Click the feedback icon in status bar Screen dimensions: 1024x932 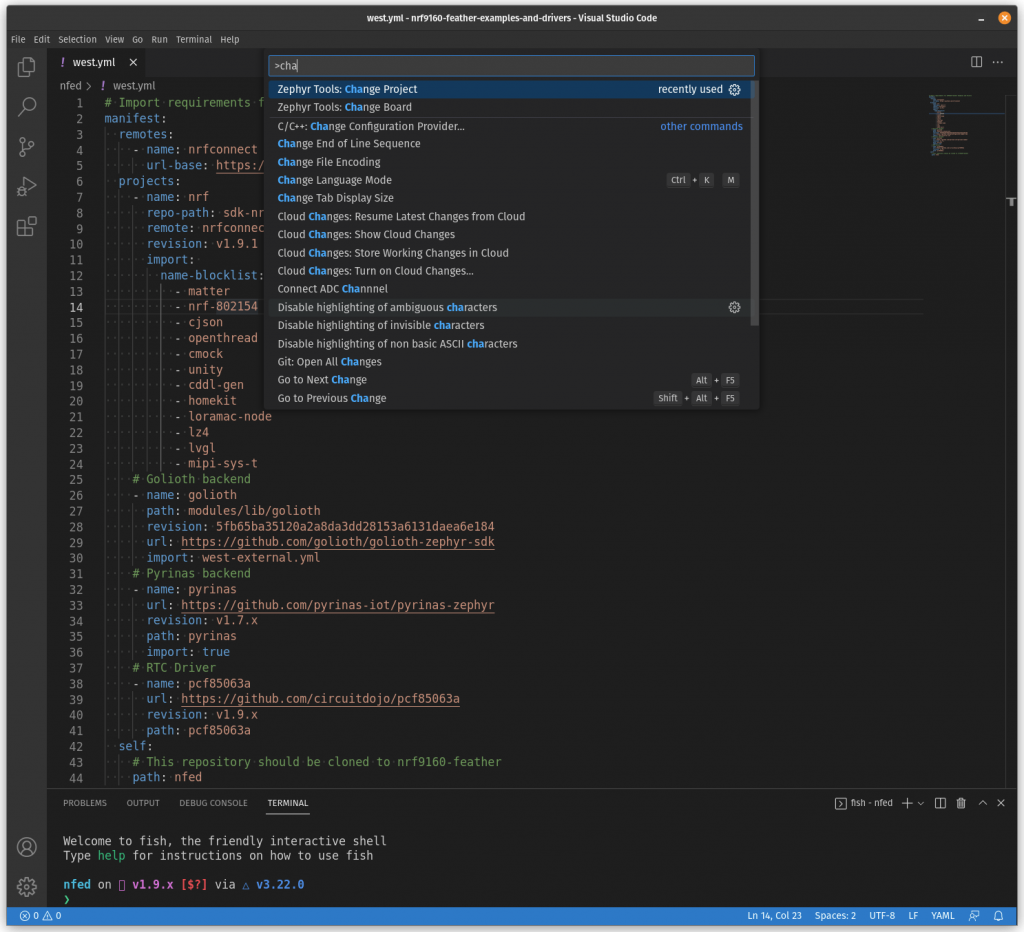coord(974,916)
